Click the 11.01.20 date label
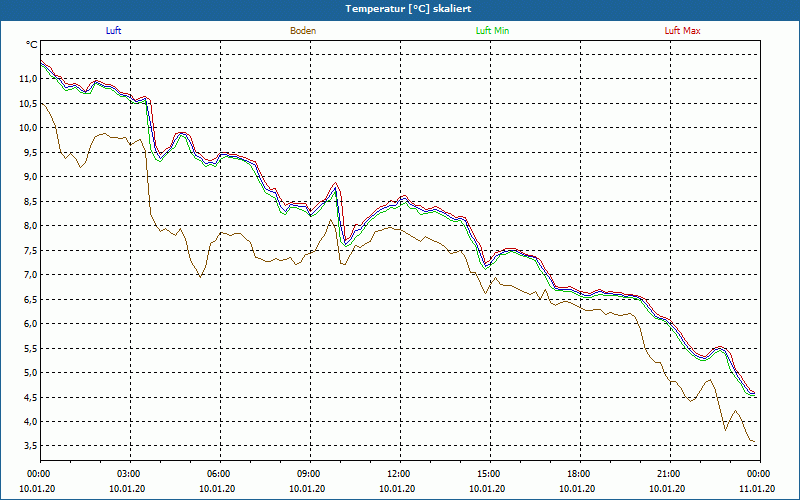The width and height of the screenshot is (800, 500). (x=757, y=489)
